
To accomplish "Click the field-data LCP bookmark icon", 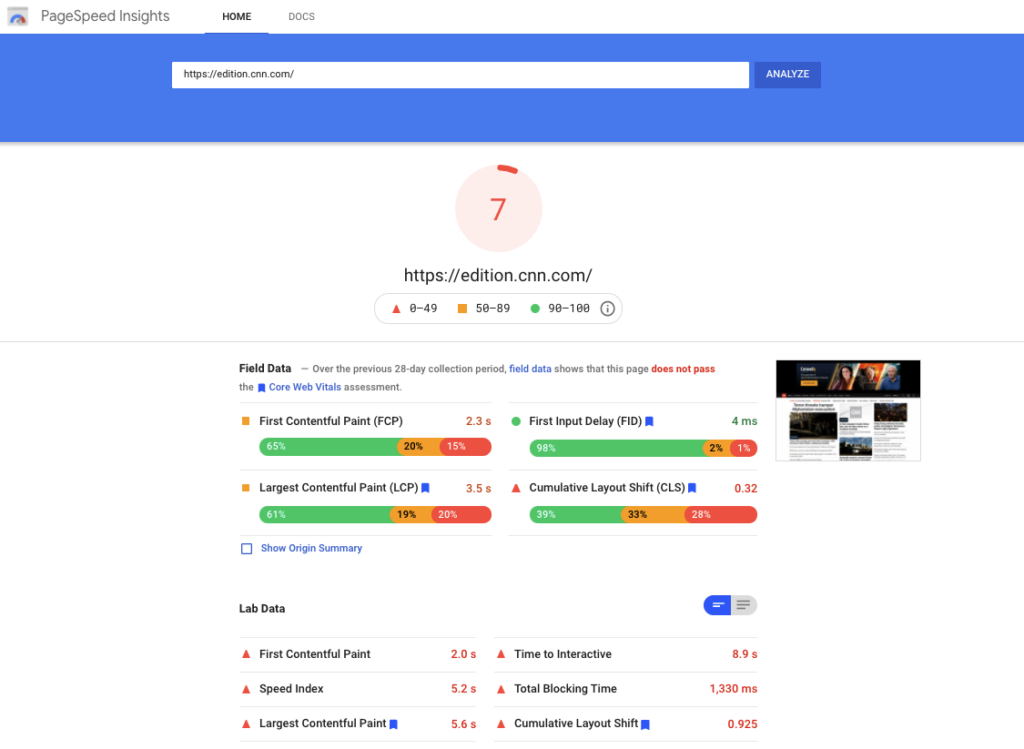I will pos(425,488).
